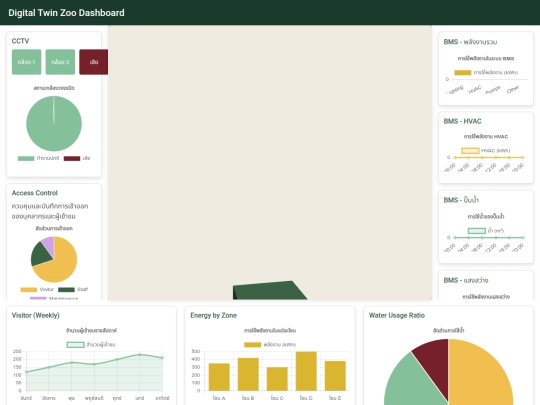Click the HVAC axis label in BMS total chart
540x405 pixels.
point(475,90)
